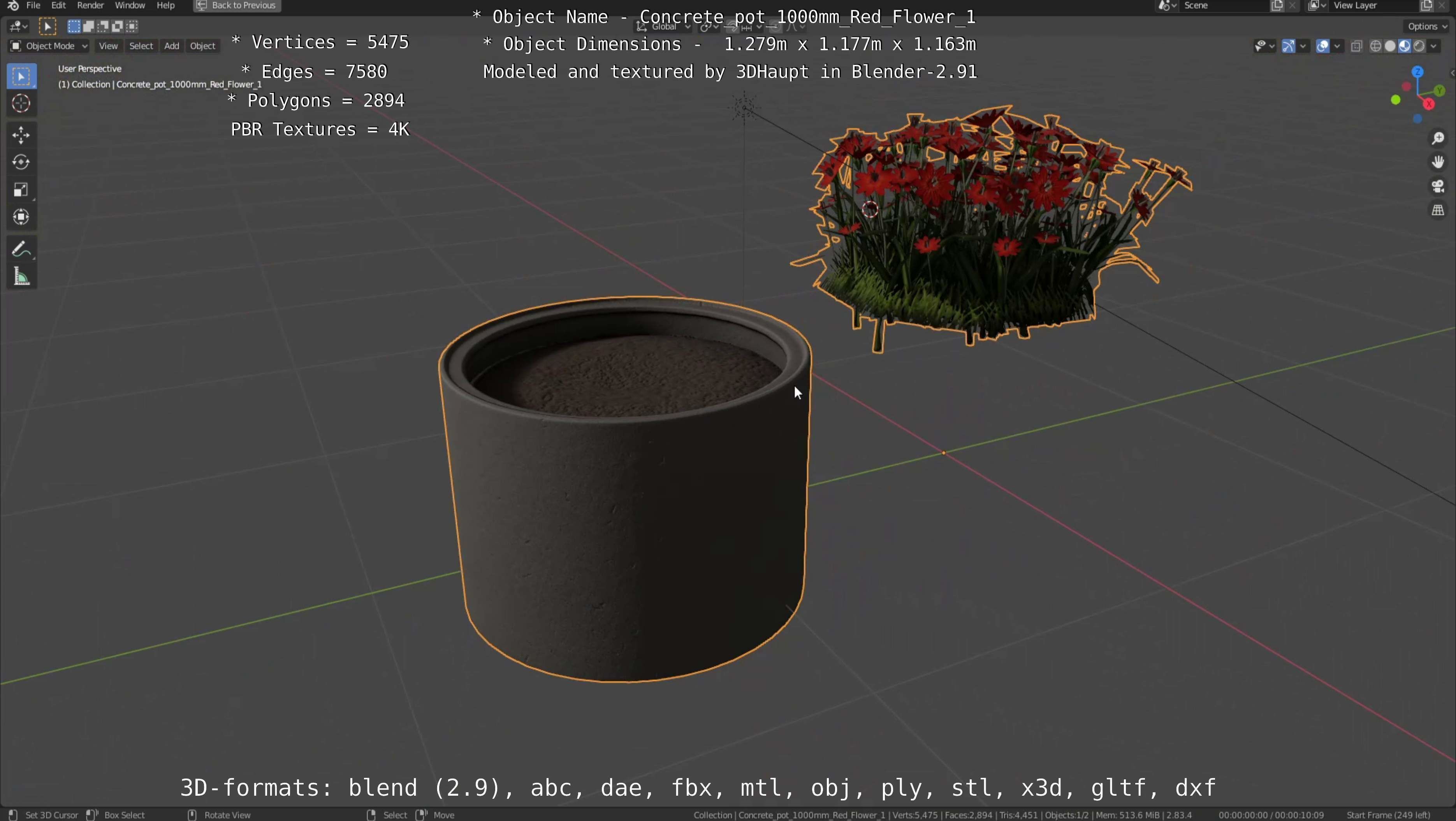This screenshot has height=821, width=1456.
Task: Expand the sidebar with arrow tab
Action: (1452, 74)
